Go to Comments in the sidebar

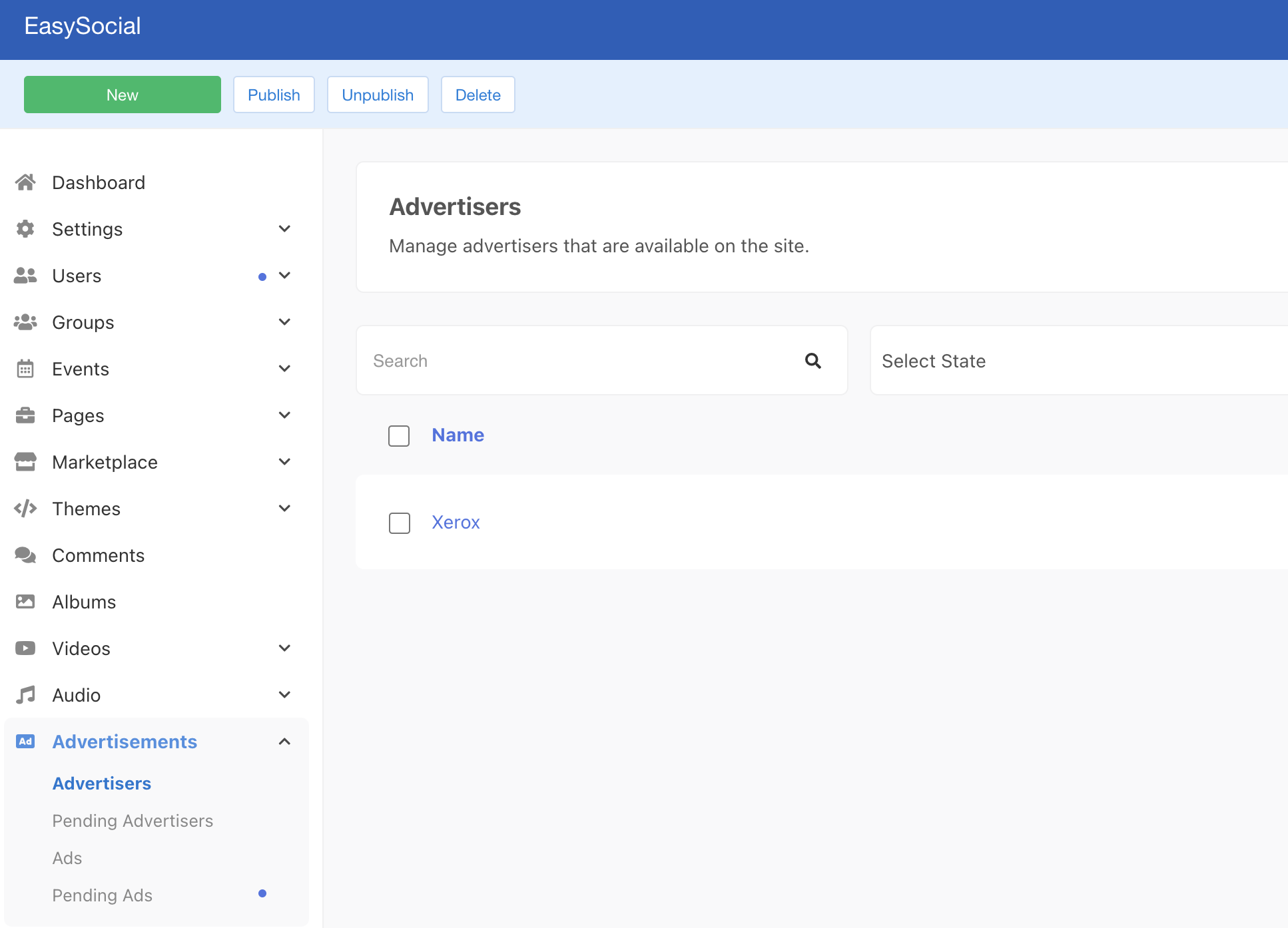point(99,555)
